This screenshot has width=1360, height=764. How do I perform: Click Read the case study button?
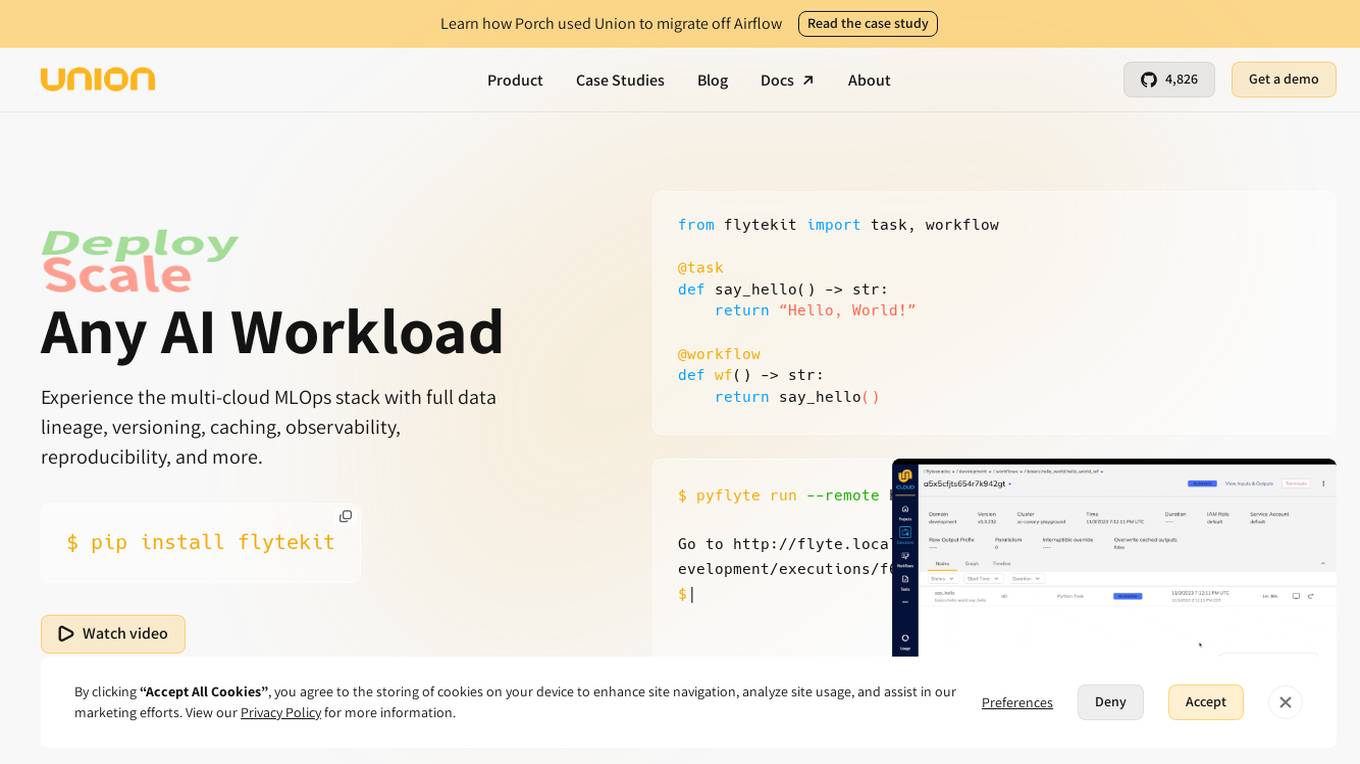coord(868,23)
